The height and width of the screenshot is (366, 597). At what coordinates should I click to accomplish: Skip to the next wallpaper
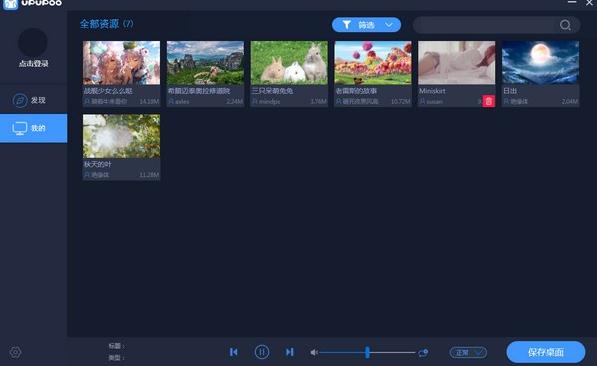[290, 352]
